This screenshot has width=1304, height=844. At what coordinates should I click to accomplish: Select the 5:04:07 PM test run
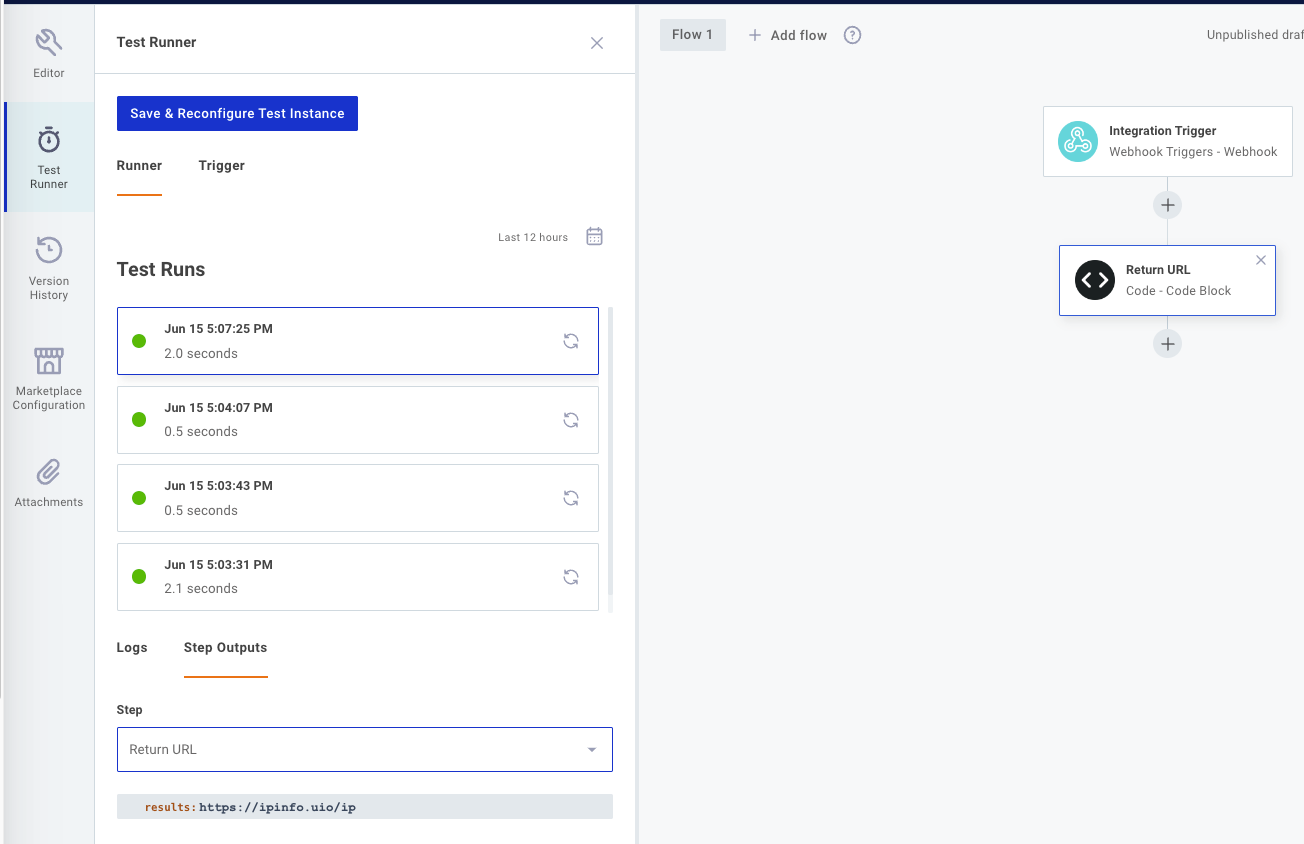tap(358, 420)
